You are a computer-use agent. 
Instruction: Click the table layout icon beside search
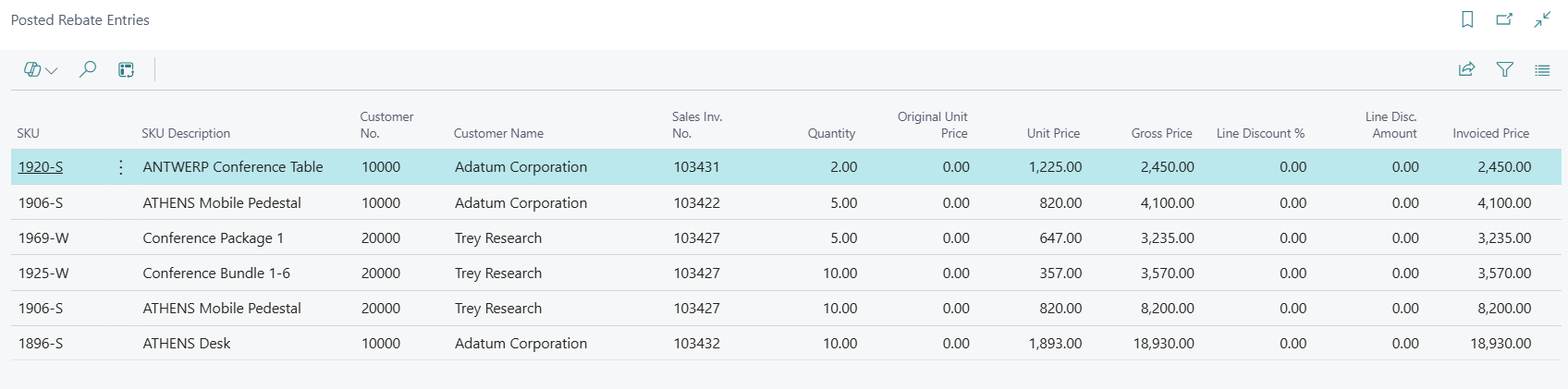coord(127,69)
